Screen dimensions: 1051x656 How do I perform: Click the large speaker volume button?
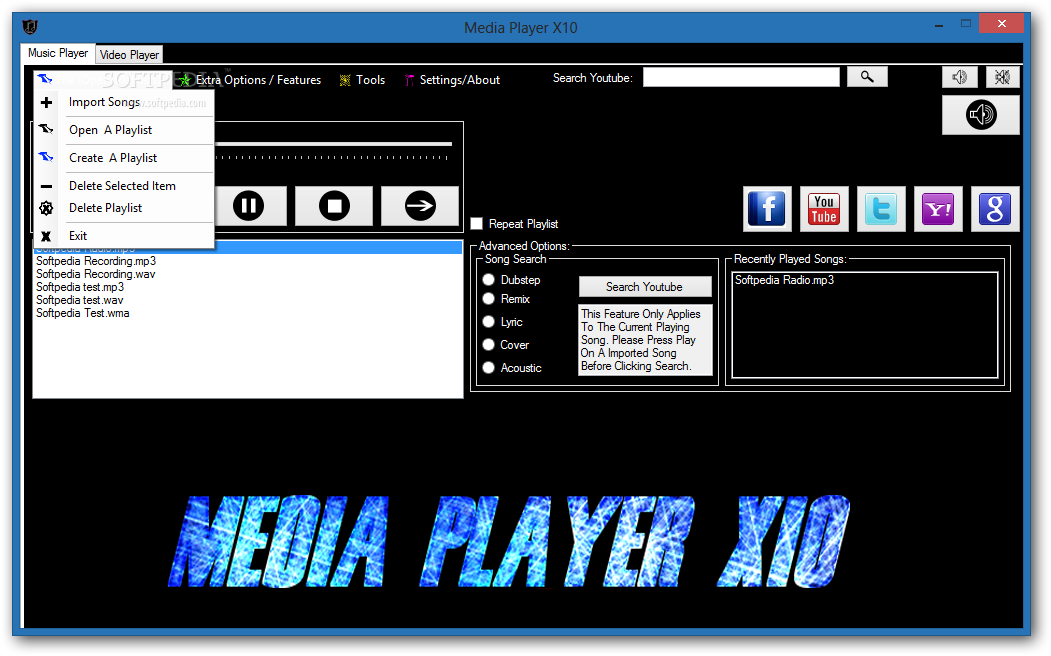tap(981, 115)
